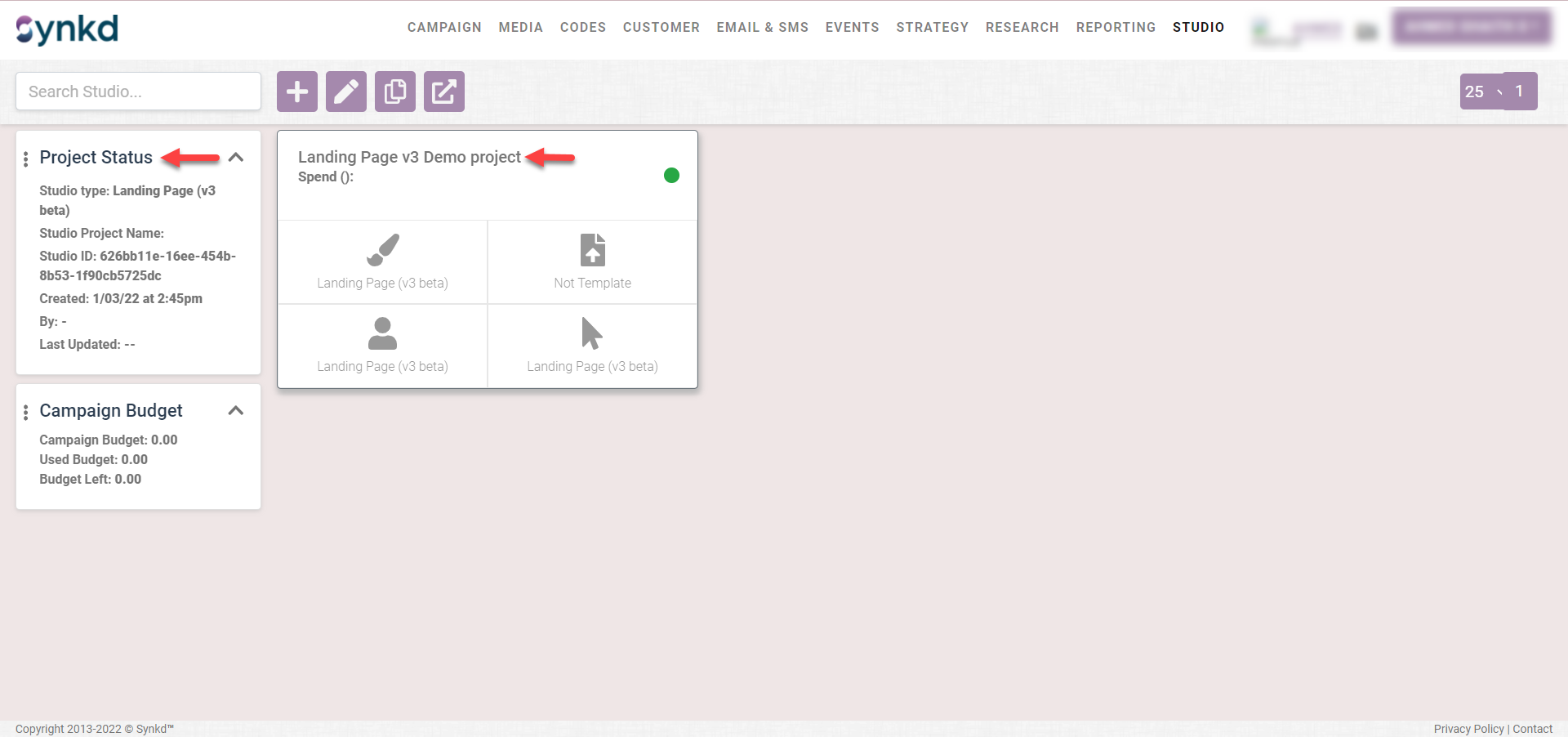This screenshot has width=1568, height=737.
Task: Click the Contact link in the footer
Action: [x=1535, y=729]
